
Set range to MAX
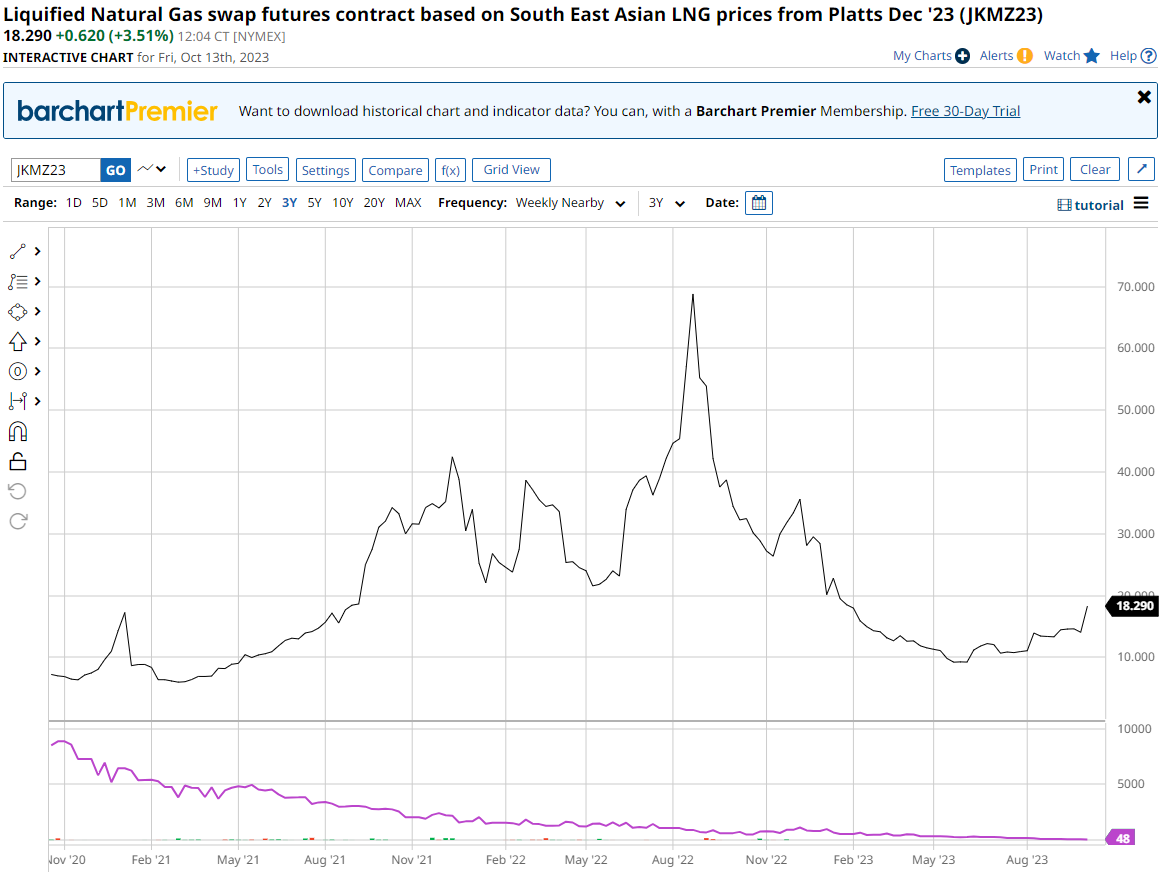408,203
